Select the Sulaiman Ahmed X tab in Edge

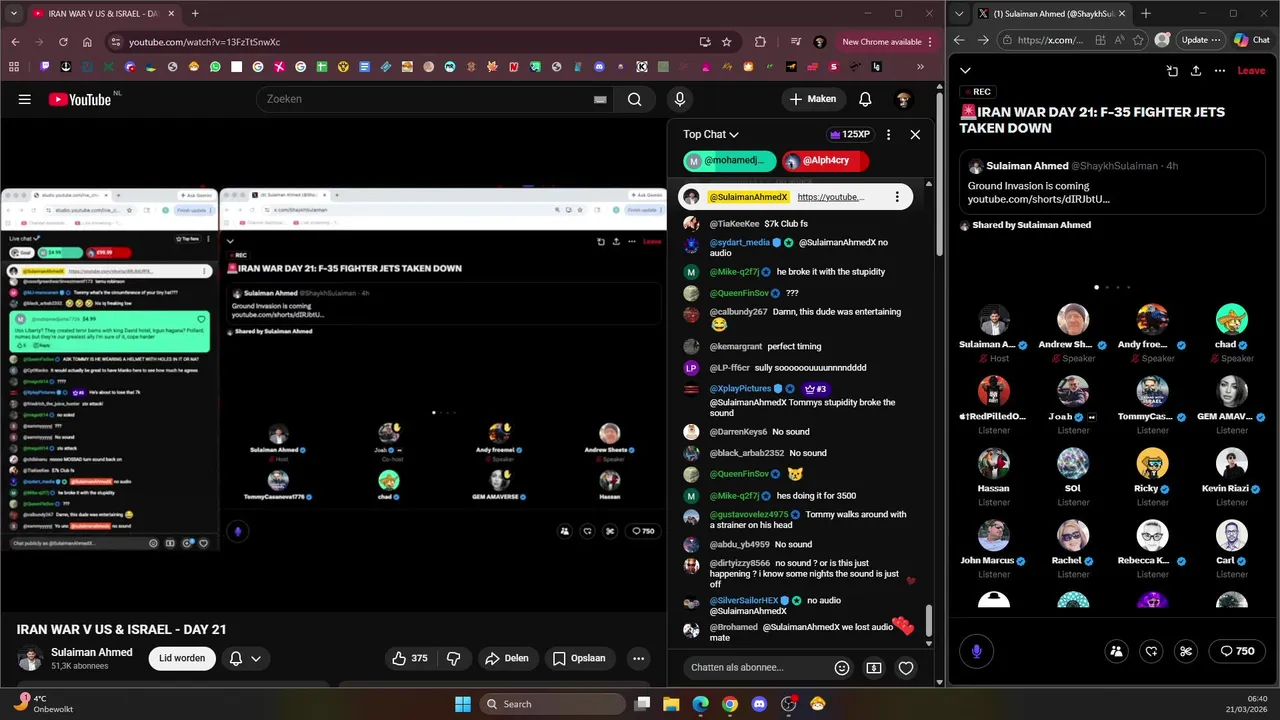(1052, 14)
